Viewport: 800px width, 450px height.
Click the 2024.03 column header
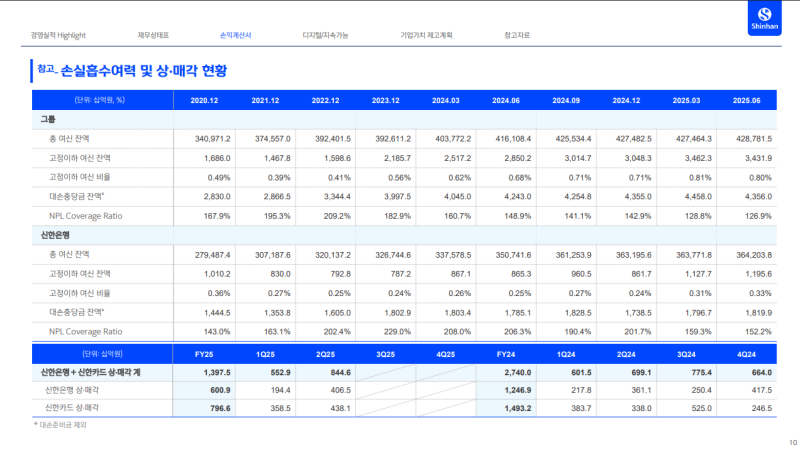pos(444,100)
